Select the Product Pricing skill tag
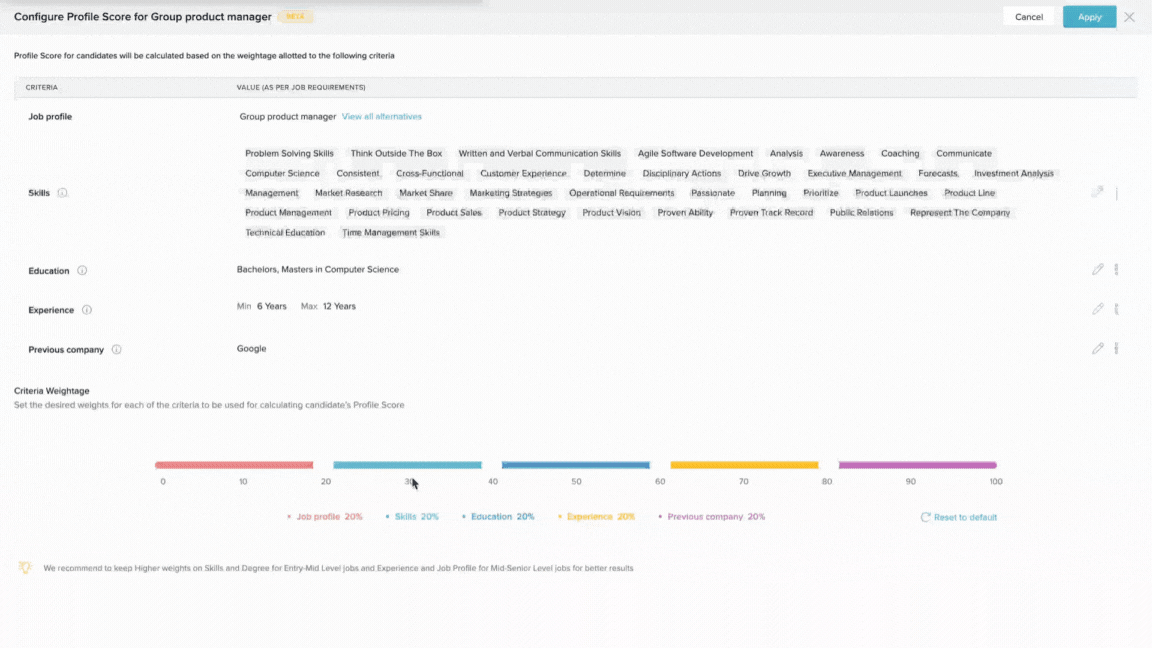Screen dimensions: 1152x648 tap(378, 212)
